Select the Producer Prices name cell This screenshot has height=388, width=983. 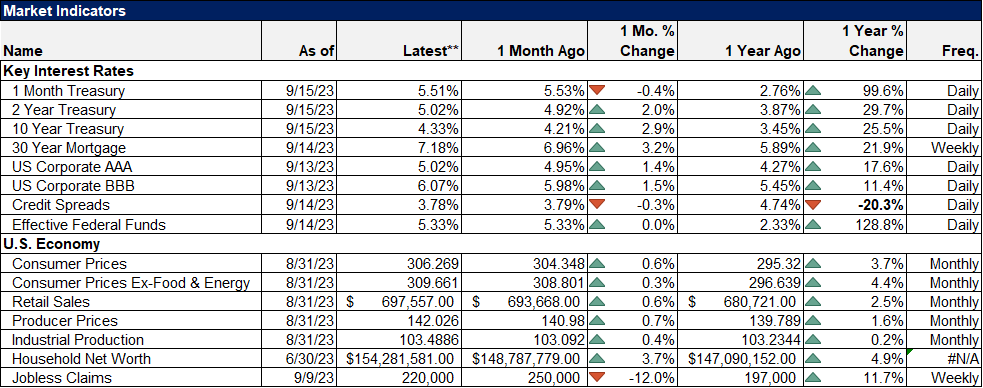pyautogui.click(x=130, y=321)
